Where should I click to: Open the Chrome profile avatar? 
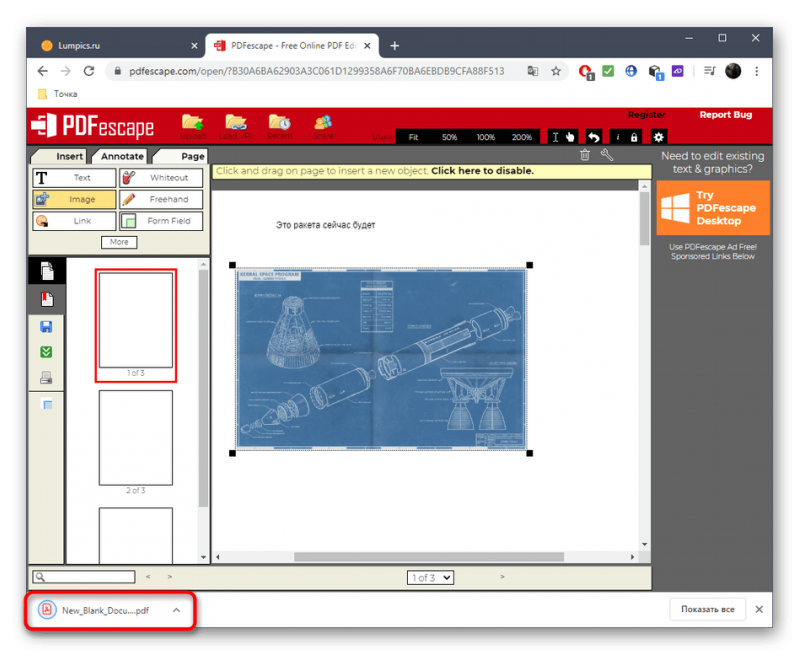click(733, 71)
